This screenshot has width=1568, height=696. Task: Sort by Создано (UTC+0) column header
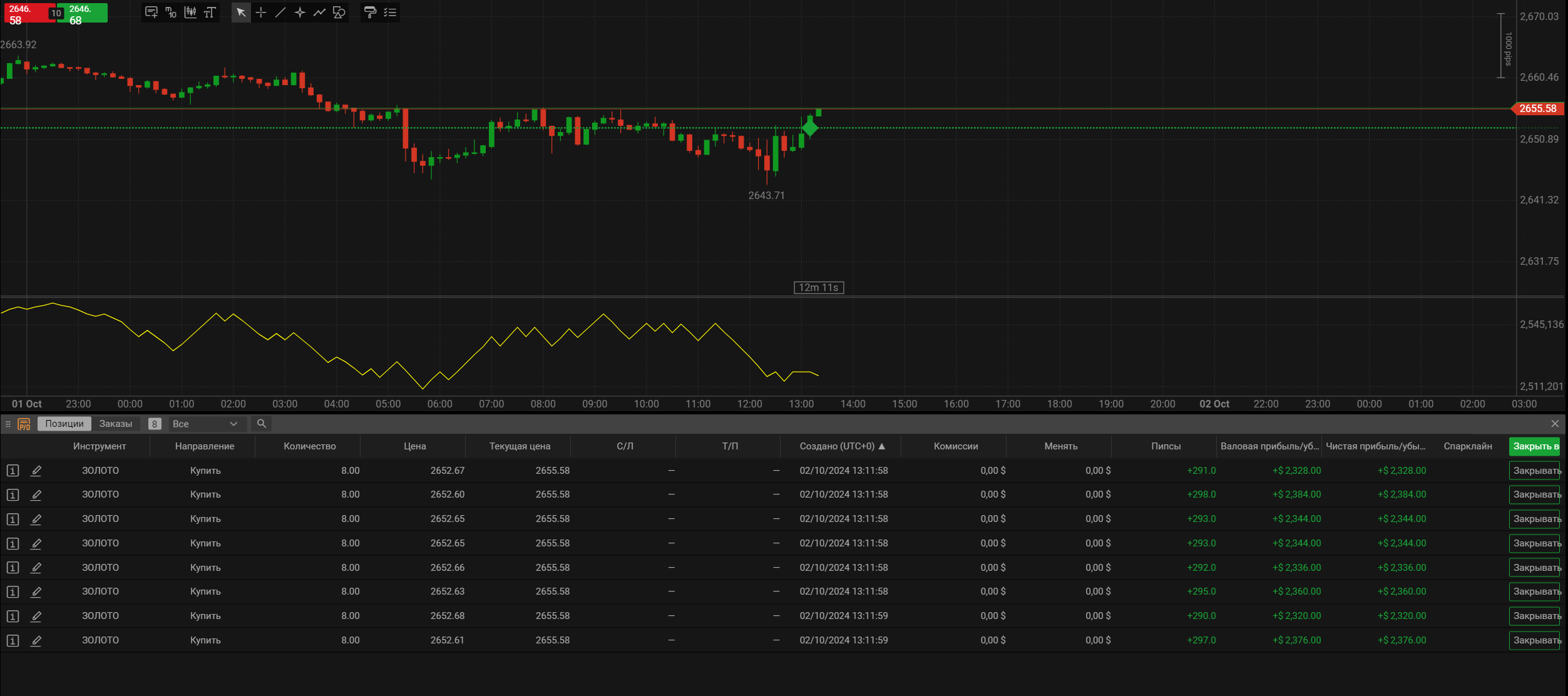pos(842,446)
